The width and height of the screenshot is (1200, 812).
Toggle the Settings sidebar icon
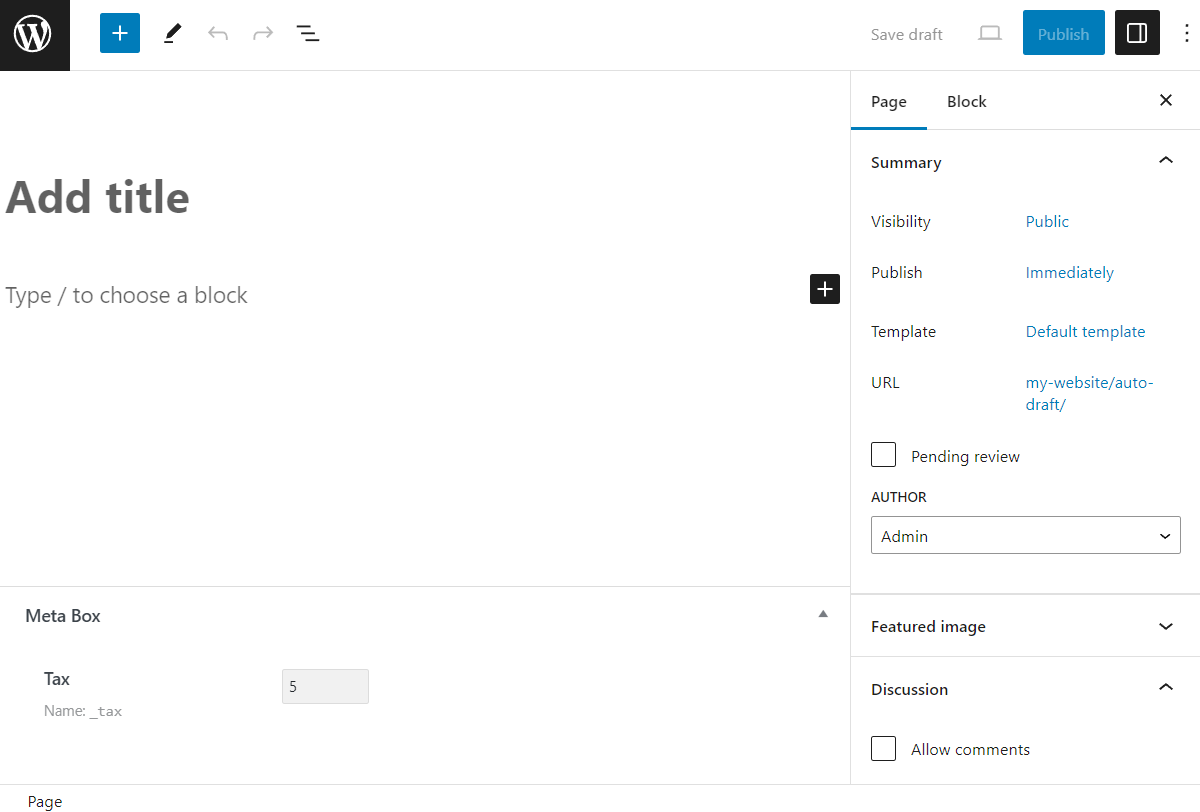[1137, 33]
